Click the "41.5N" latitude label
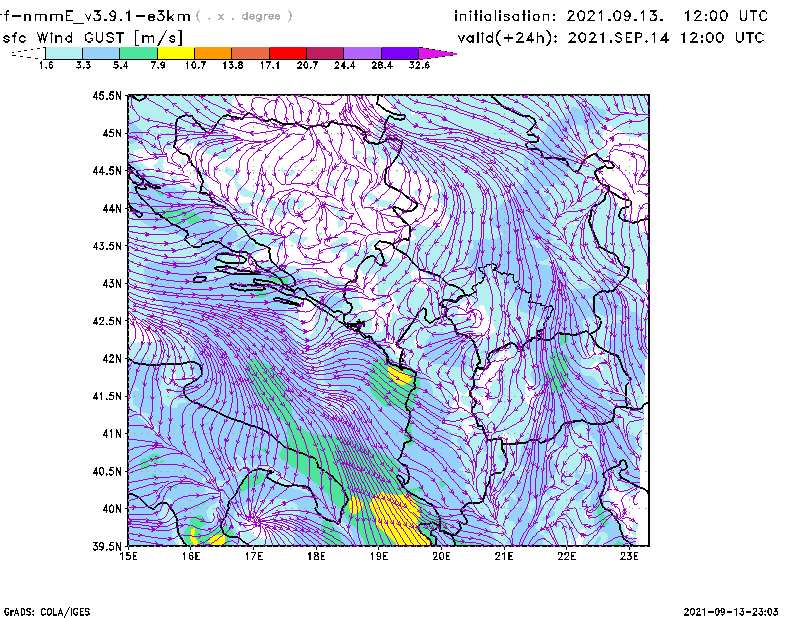This screenshot has height=618, width=800. pyautogui.click(x=107, y=396)
